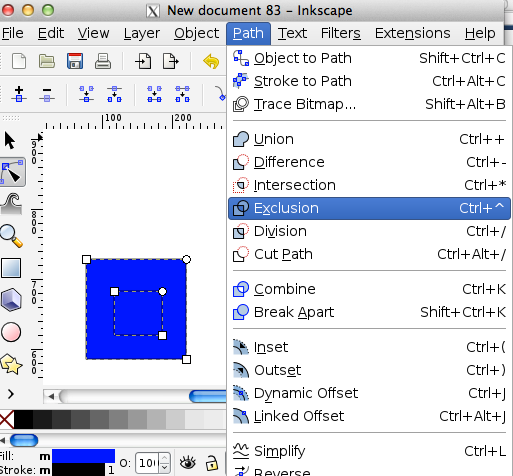Click the Undo arrow icon
Screen dimensions: 513x476
pos(211,61)
